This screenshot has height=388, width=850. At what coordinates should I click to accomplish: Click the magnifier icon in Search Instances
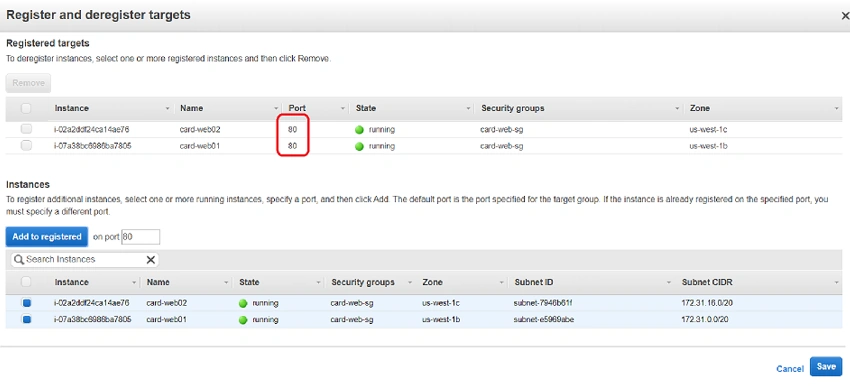click(19, 260)
